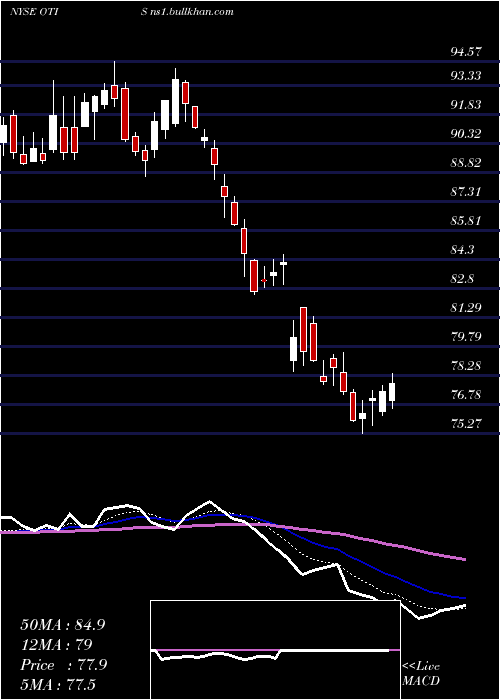Select the 91.83 price level label
Screen dimensions: 500x700
466,105
